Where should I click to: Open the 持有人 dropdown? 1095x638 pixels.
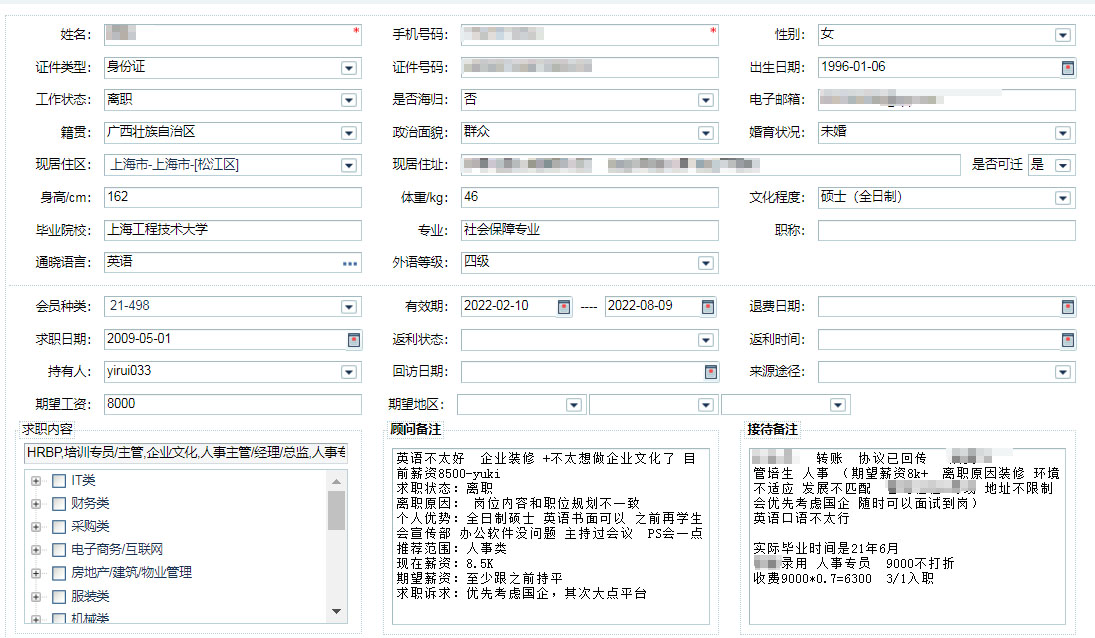click(x=348, y=372)
